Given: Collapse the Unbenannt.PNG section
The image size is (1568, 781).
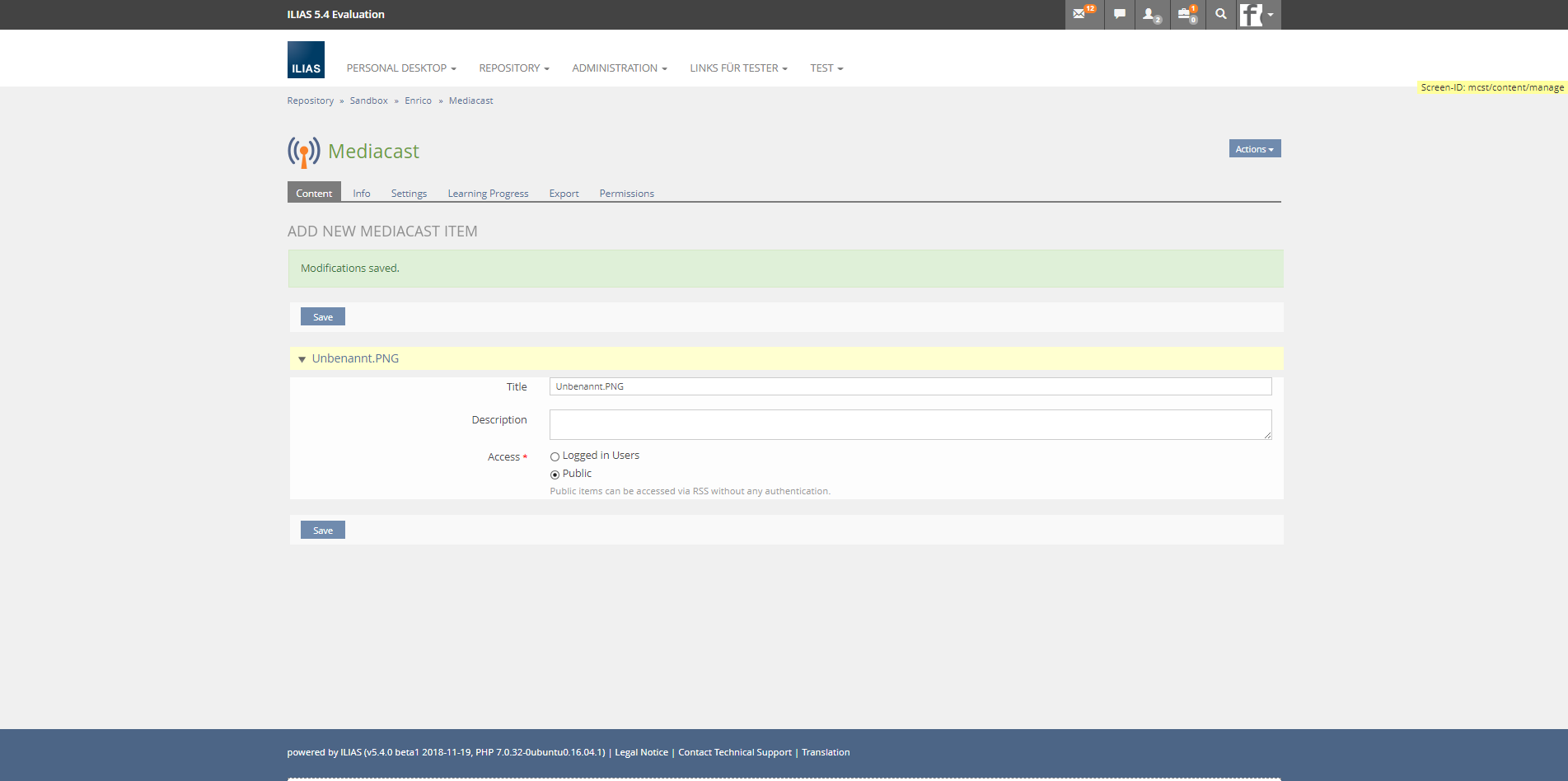Looking at the screenshot, I should click(x=302, y=359).
